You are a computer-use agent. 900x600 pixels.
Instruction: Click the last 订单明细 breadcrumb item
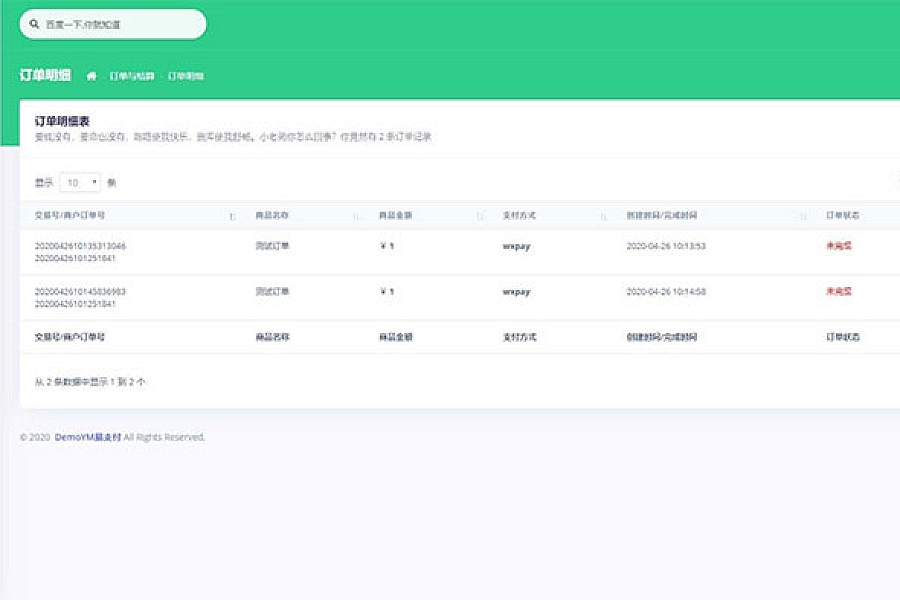tap(186, 76)
